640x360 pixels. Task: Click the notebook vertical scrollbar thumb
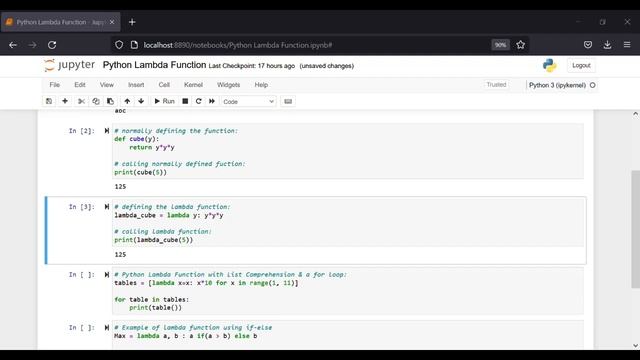[636, 229]
